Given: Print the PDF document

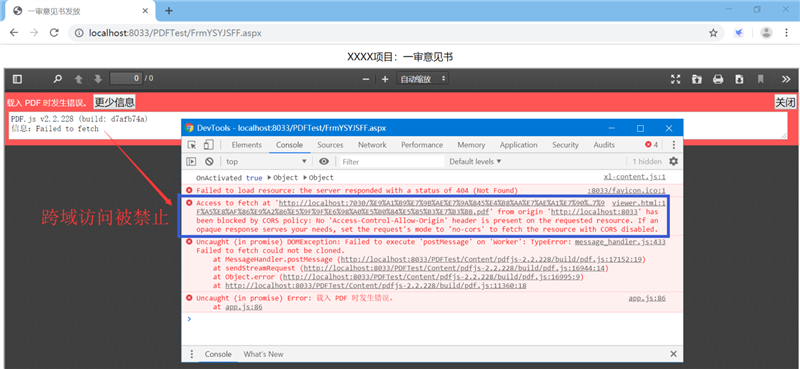Looking at the screenshot, I should (718, 79).
